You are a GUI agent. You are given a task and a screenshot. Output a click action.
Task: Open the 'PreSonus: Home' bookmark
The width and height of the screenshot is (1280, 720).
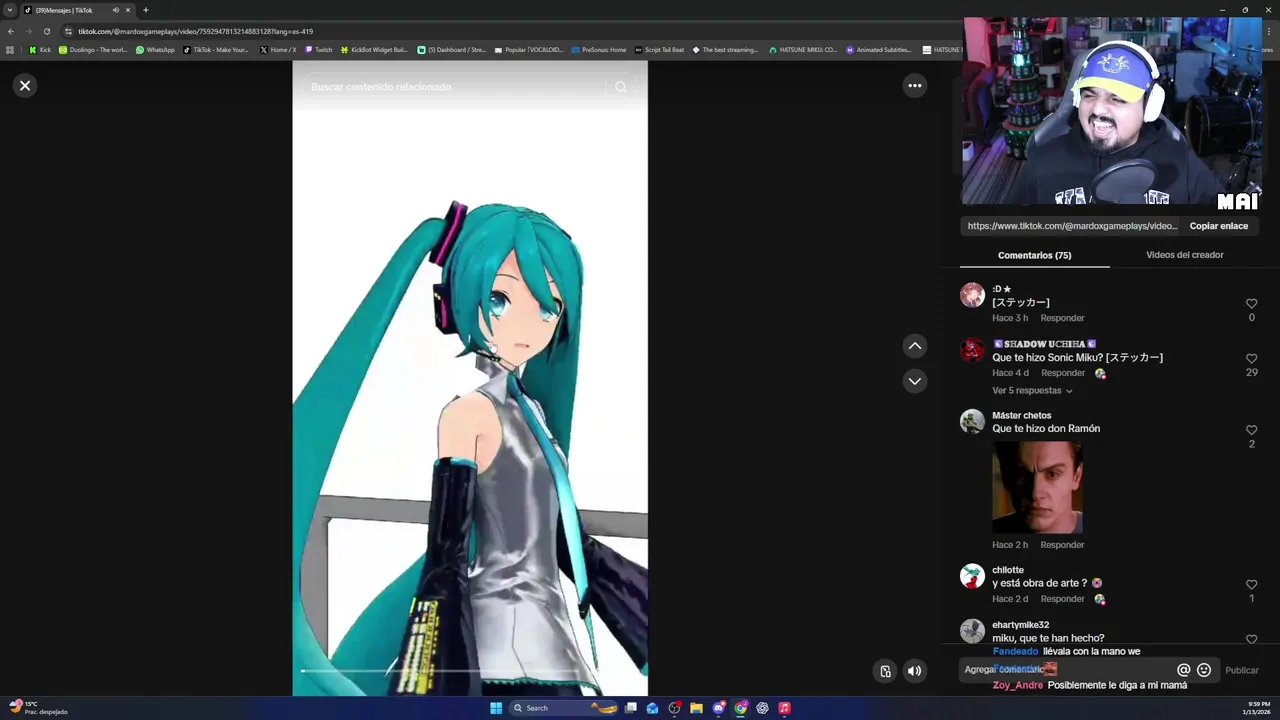(x=599, y=50)
